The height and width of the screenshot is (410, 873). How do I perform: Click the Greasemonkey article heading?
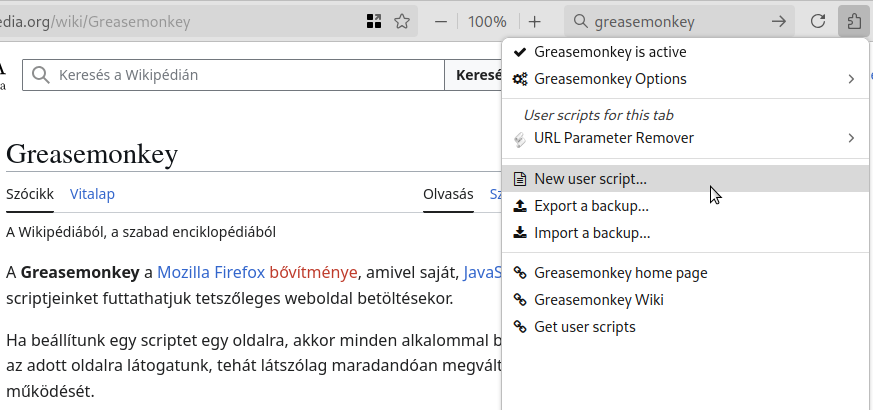(x=92, y=154)
